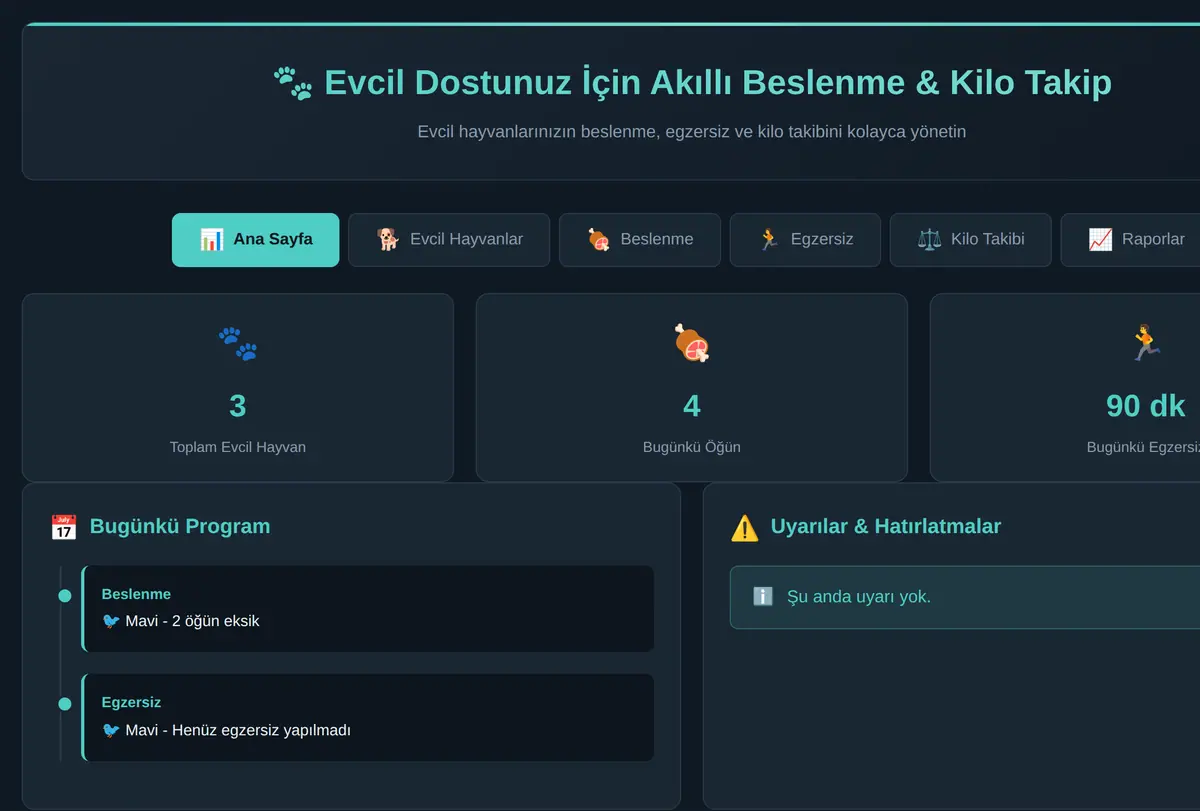1200x811 pixels.
Task: Click the Bugünkü Program heading
Action: 180,526
